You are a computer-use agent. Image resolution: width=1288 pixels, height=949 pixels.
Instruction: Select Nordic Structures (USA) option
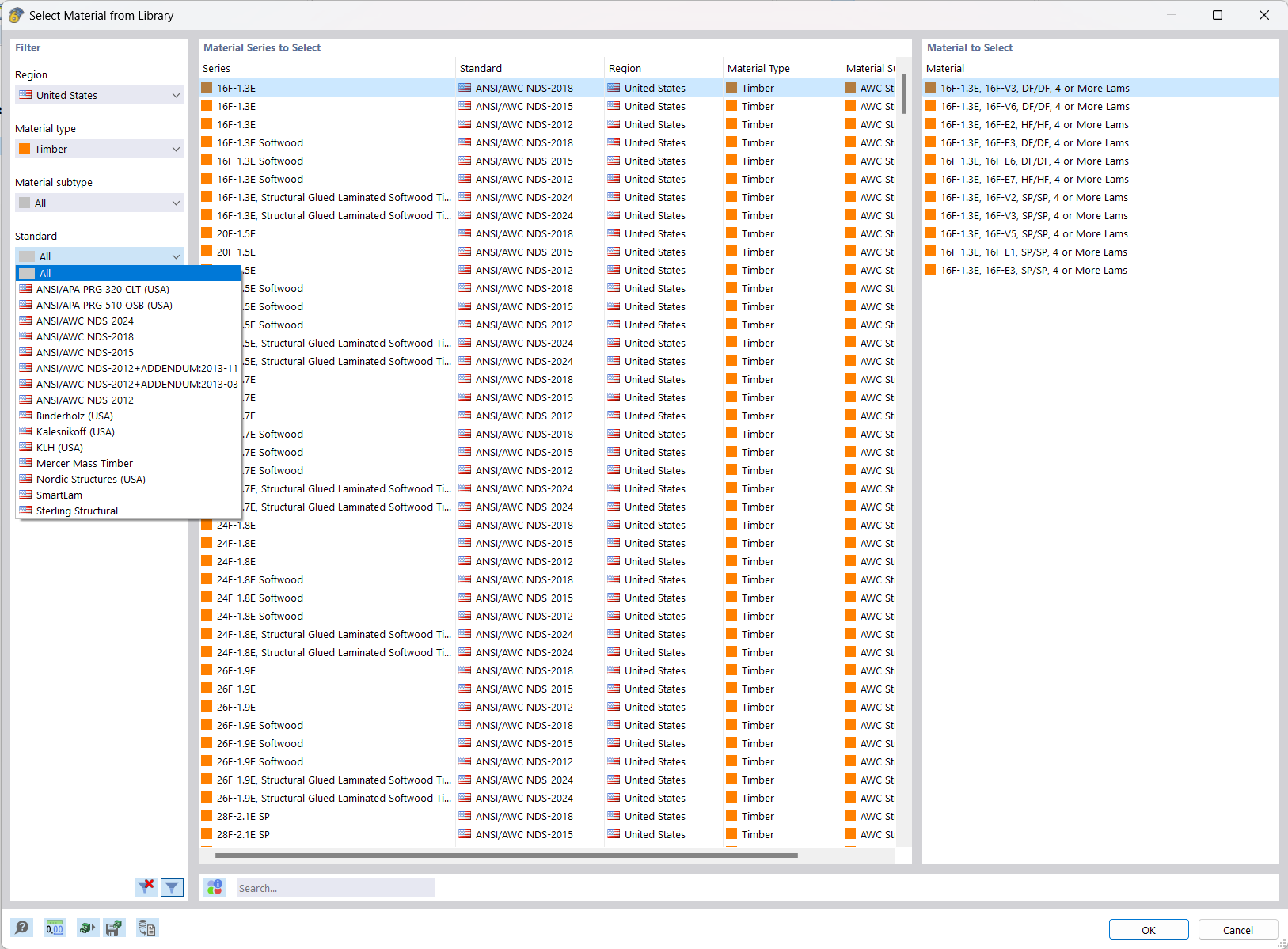[x=128, y=479]
